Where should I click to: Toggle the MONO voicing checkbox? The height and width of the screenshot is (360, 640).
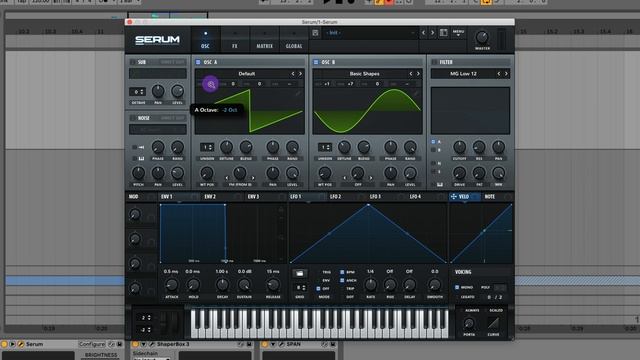click(457, 287)
